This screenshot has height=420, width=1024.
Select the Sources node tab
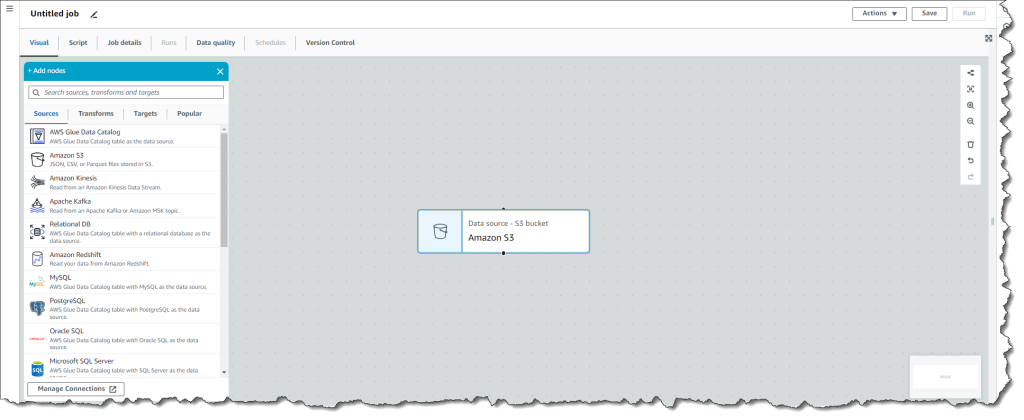click(46, 114)
